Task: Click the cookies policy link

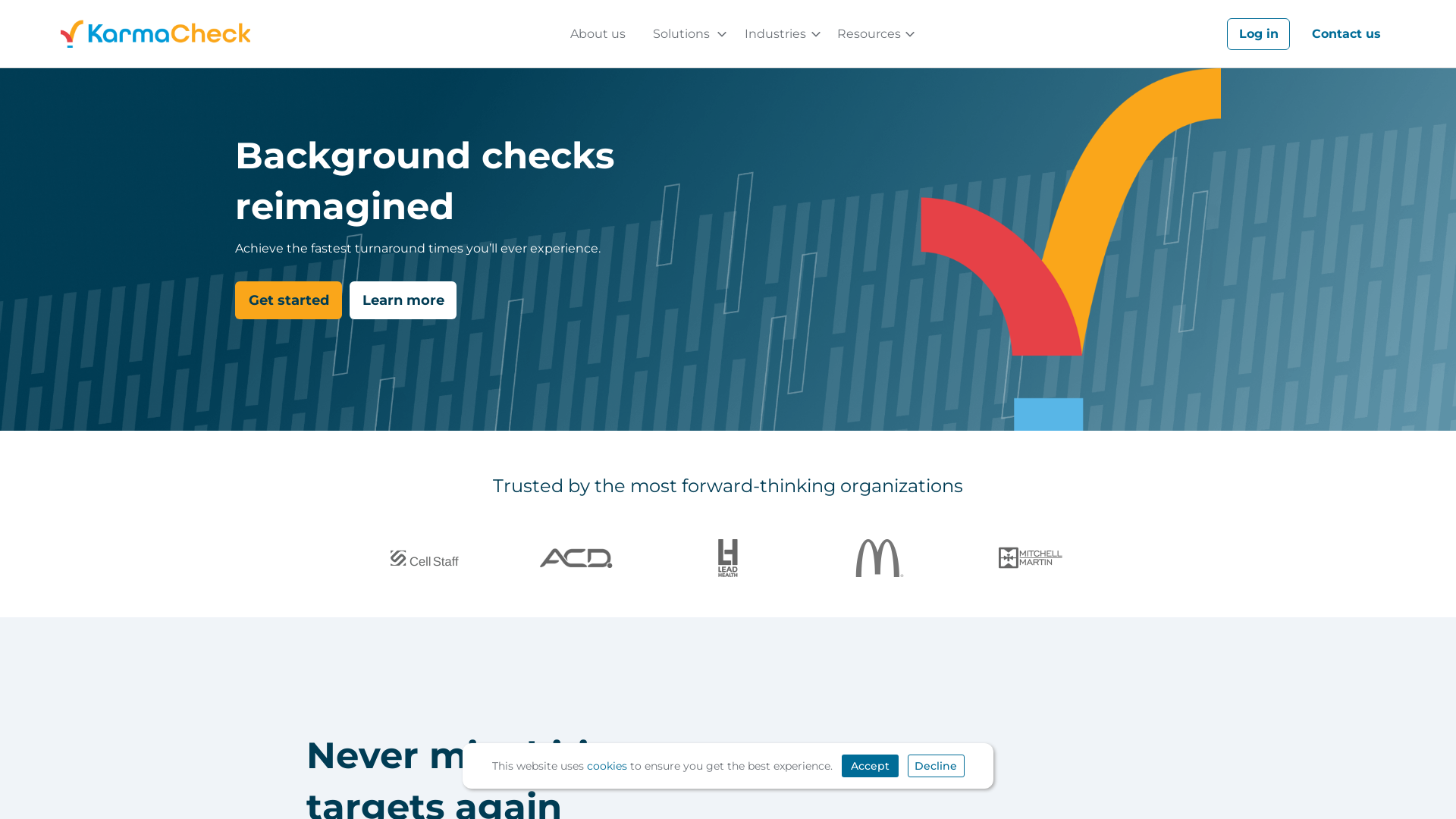Action: [x=606, y=765]
